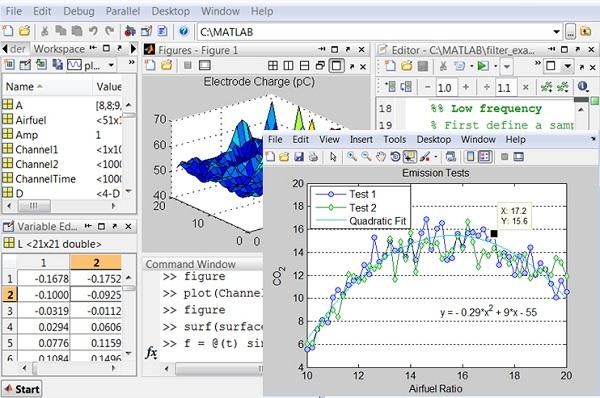Screen dimensions: 600x398
Task: Open the Parallel menu
Action: point(123,11)
